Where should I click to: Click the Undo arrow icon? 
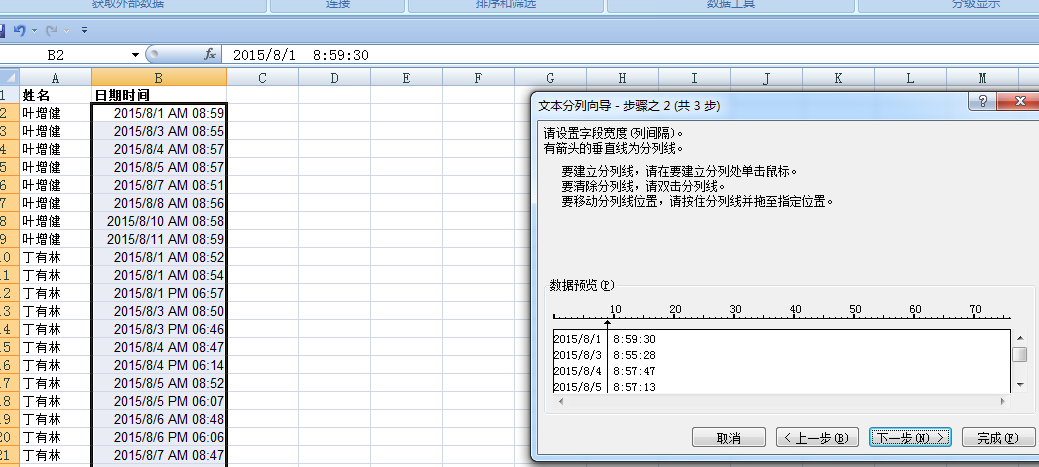tap(19, 31)
